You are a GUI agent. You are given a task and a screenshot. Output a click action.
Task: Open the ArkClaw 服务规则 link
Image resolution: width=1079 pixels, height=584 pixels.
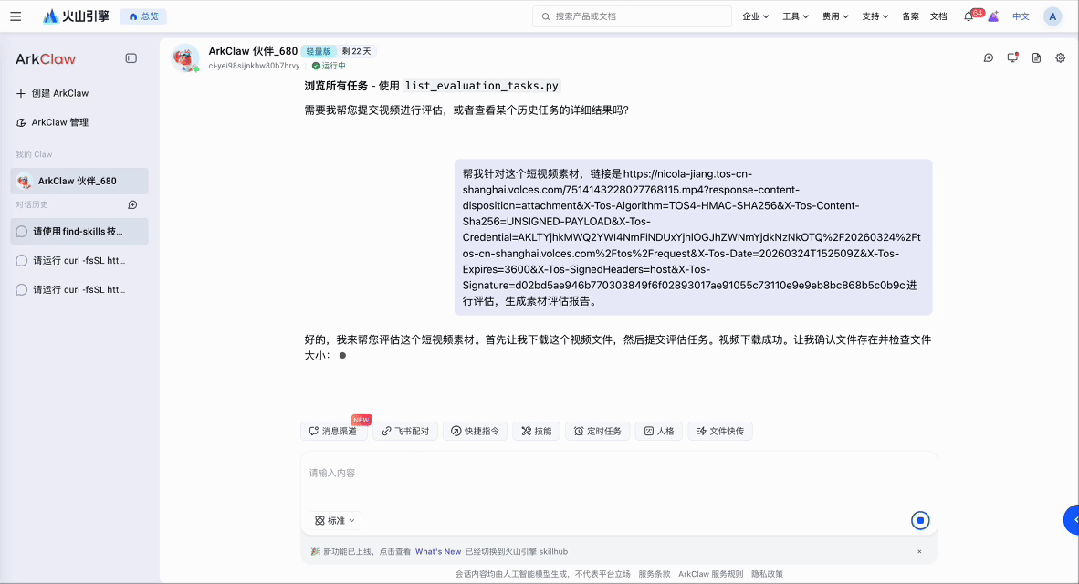[710, 574]
